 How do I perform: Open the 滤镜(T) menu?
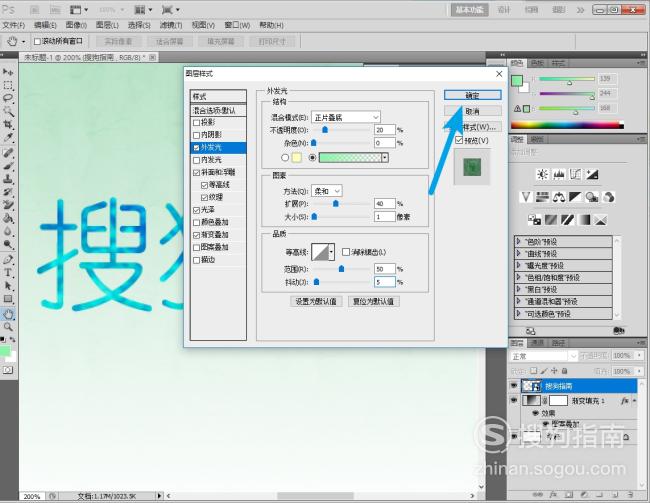click(171, 25)
